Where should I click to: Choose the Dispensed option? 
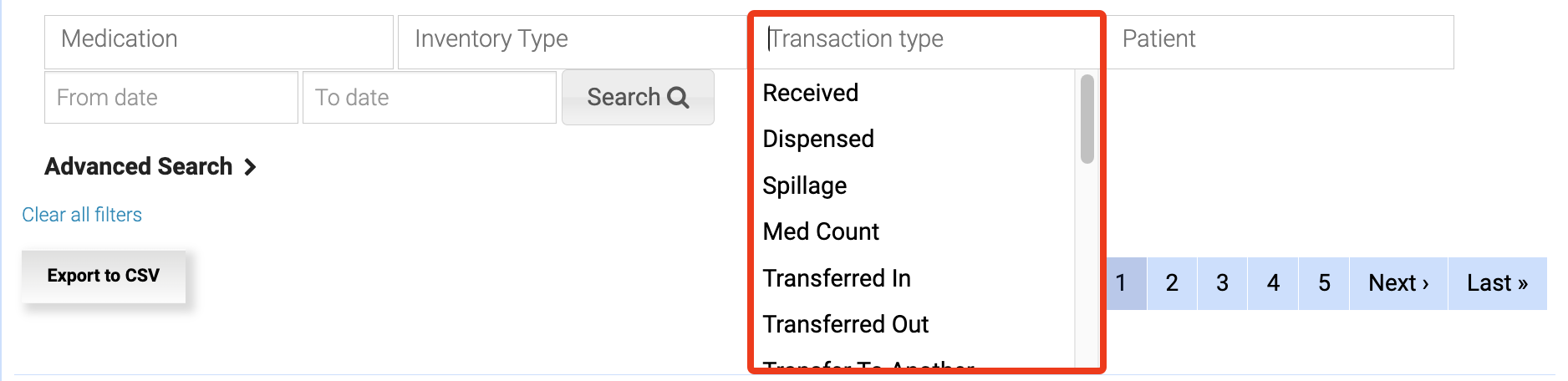pyautogui.click(x=818, y=139)
